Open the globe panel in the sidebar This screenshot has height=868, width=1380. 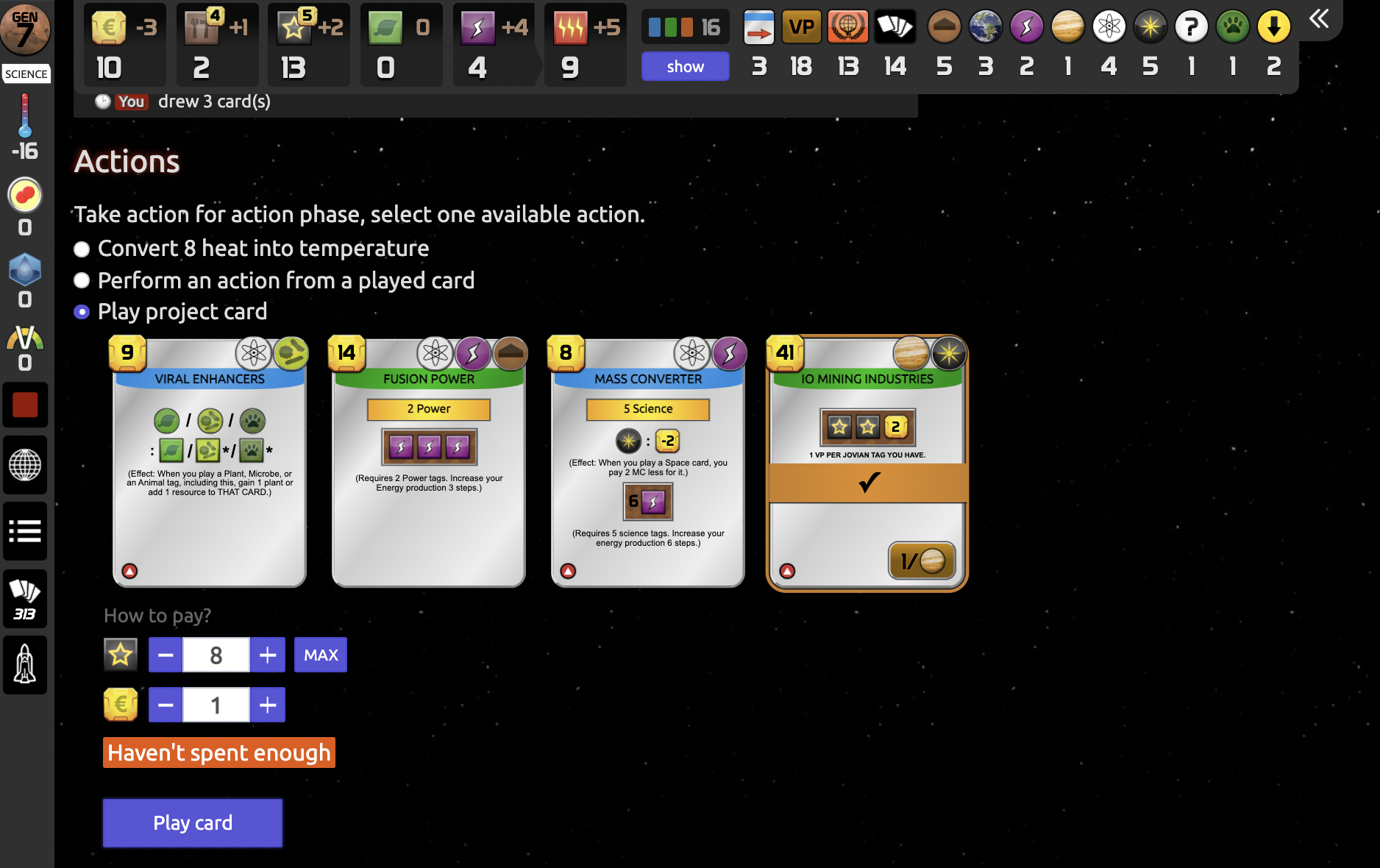click(x=25, y=465)
